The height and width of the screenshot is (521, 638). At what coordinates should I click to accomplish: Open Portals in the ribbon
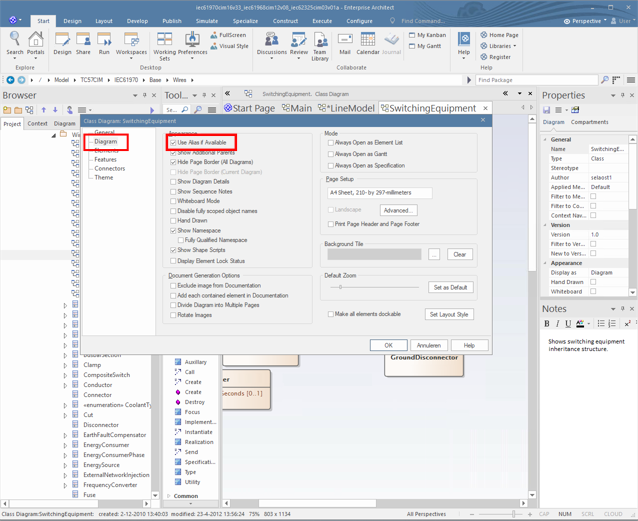pyautogui.click(x=36, y=44)
